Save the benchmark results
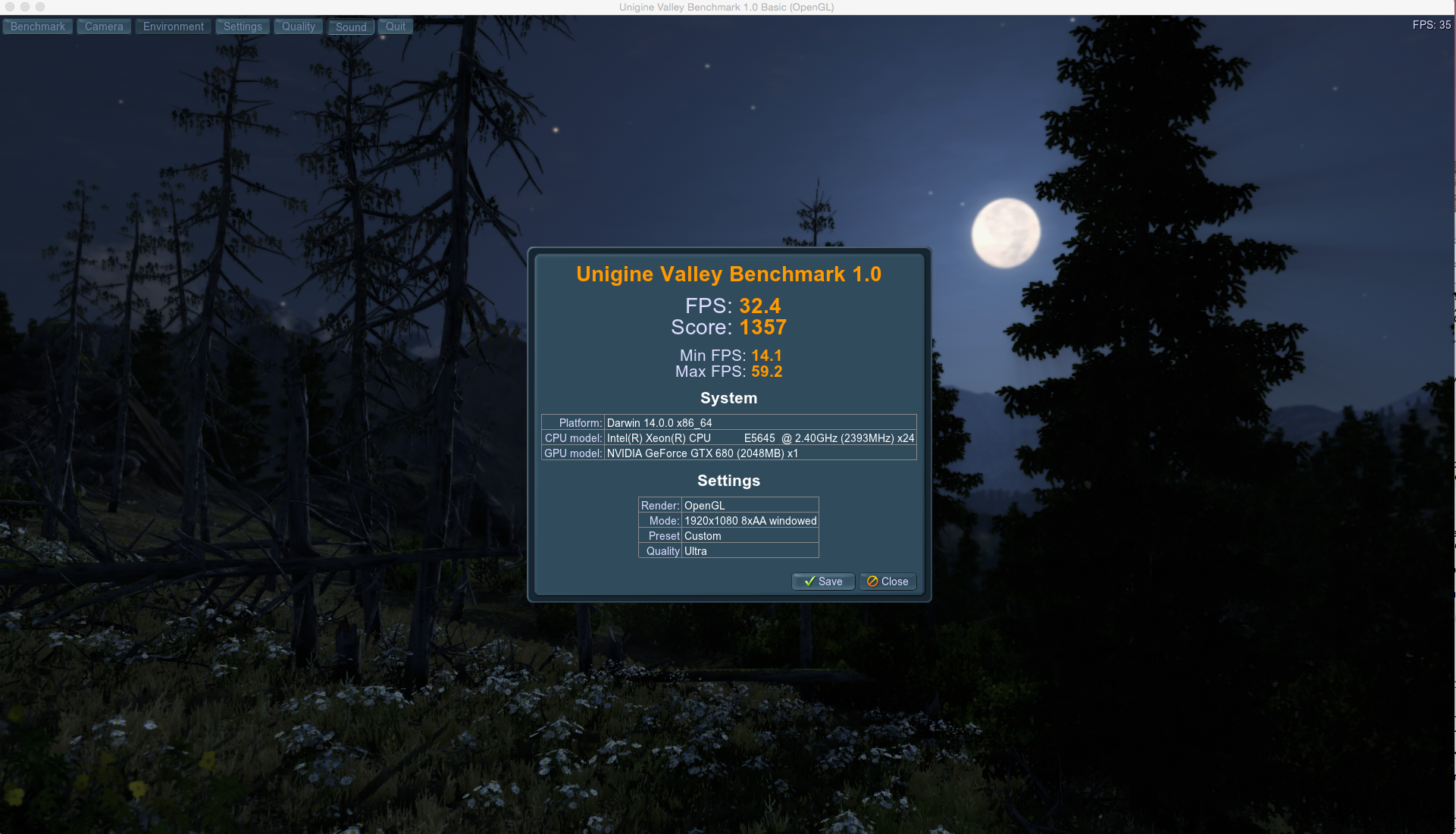The image size is (1456, 834). (x=823, y=582)
